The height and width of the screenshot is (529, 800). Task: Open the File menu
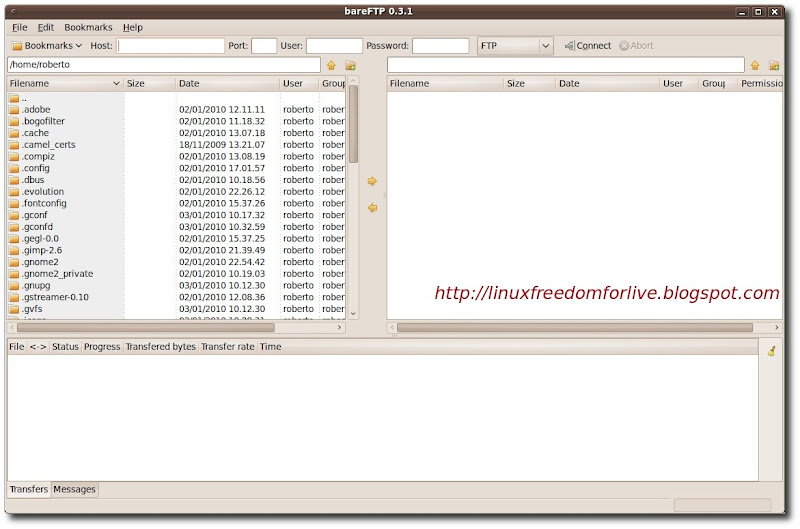click(19, 27)
